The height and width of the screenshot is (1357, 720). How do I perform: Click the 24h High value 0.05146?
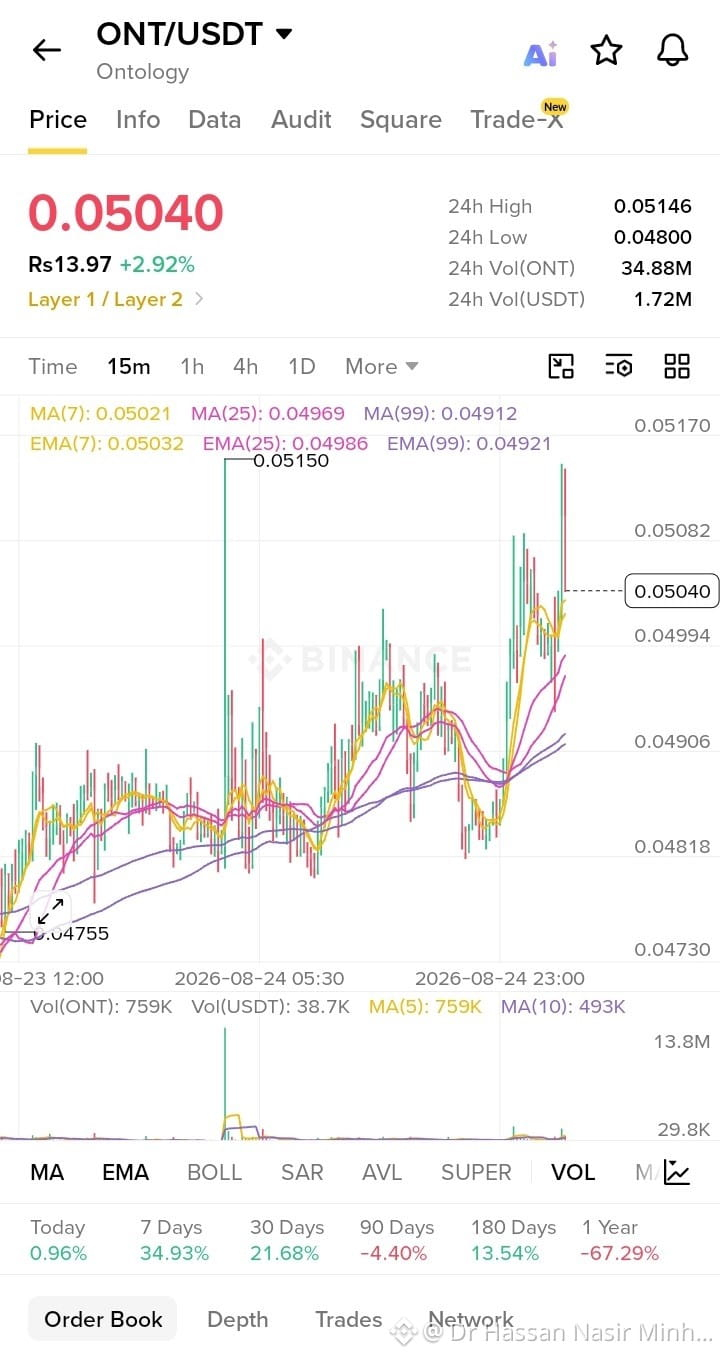coord(653,207)
